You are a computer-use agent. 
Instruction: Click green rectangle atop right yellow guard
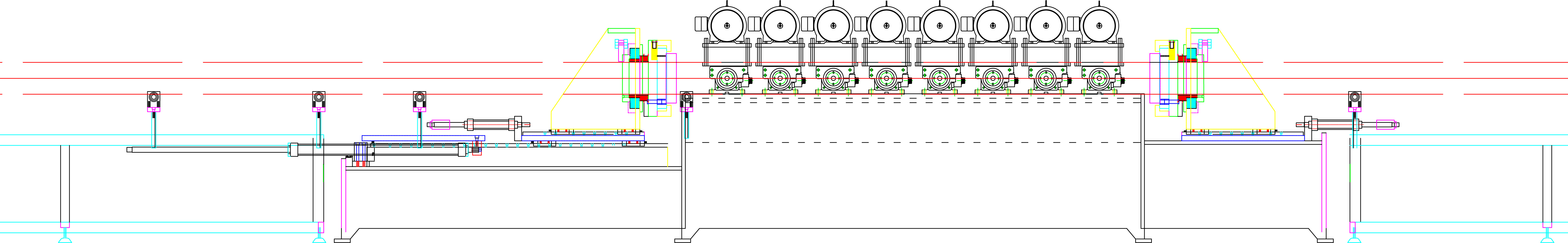click(x=1204, y=30)
